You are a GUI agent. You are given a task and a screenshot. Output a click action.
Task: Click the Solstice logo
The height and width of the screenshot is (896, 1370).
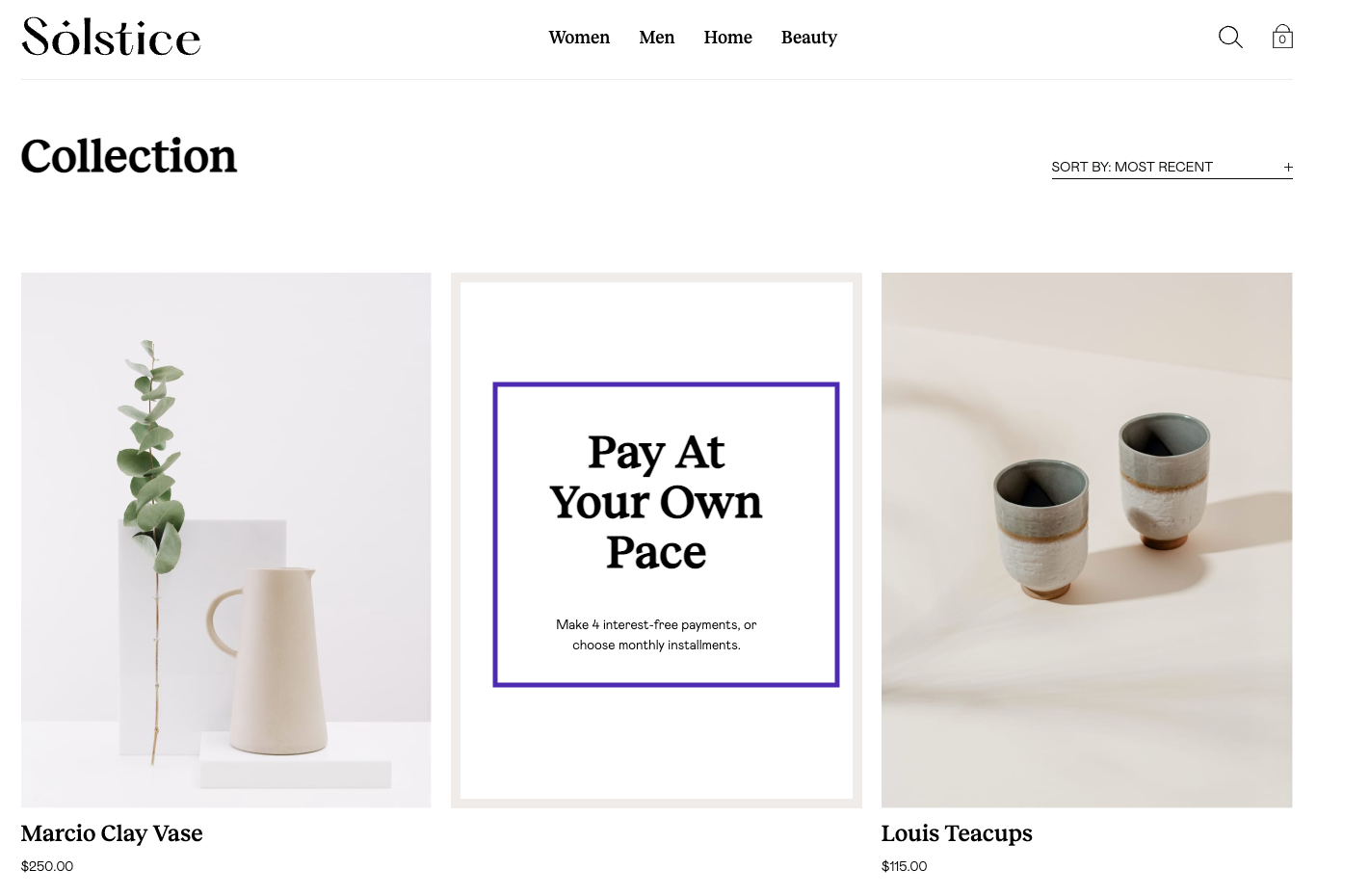tap(111, 37)
